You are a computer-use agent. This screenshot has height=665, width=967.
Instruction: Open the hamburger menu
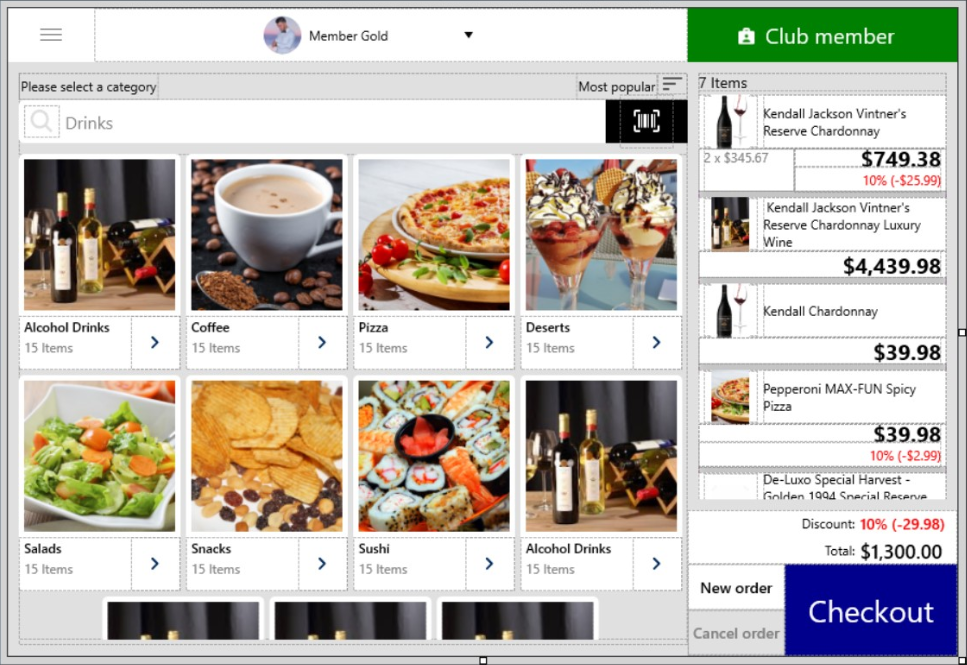click(x=51, y=35)
